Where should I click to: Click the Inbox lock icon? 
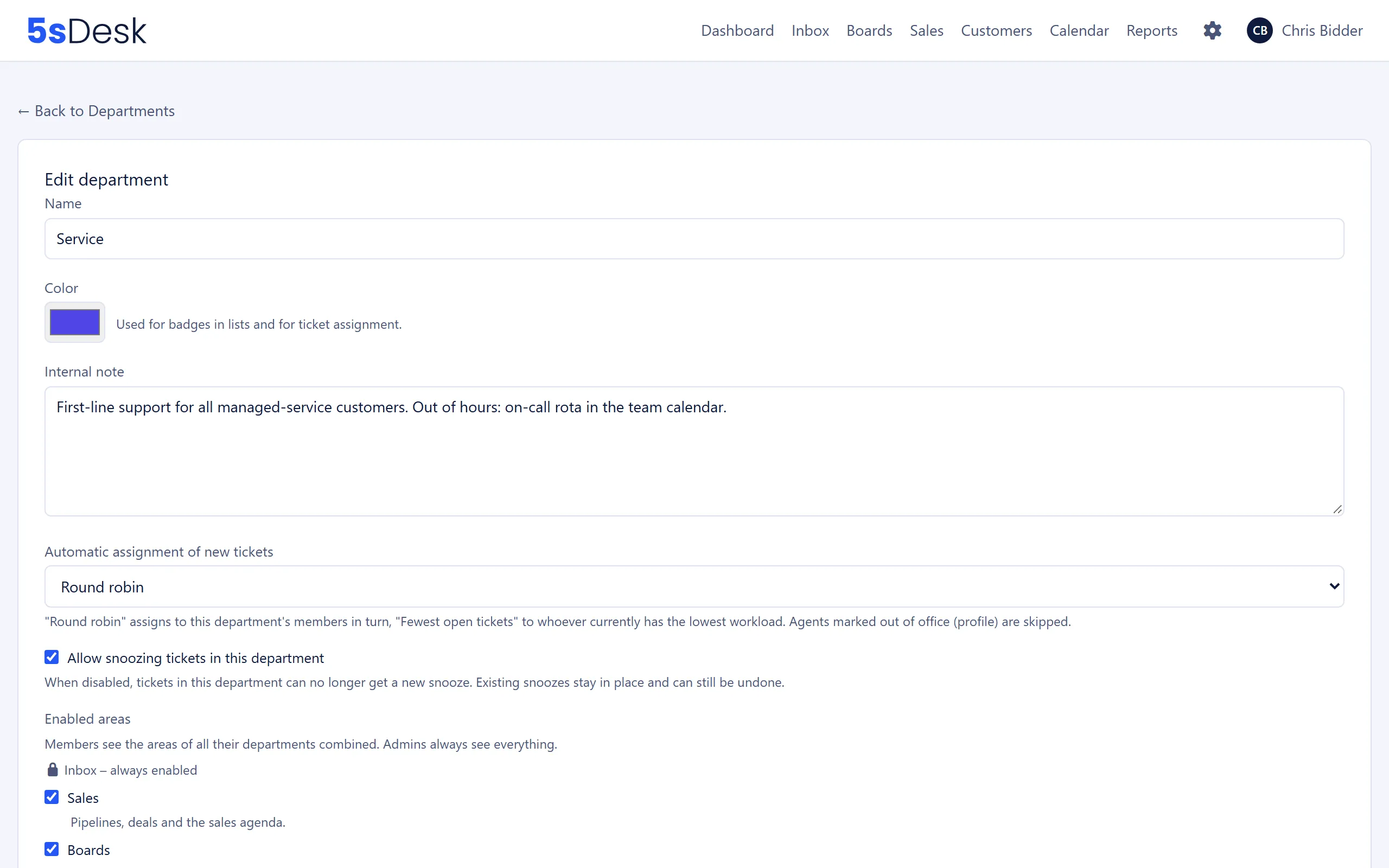coord(52,769)
